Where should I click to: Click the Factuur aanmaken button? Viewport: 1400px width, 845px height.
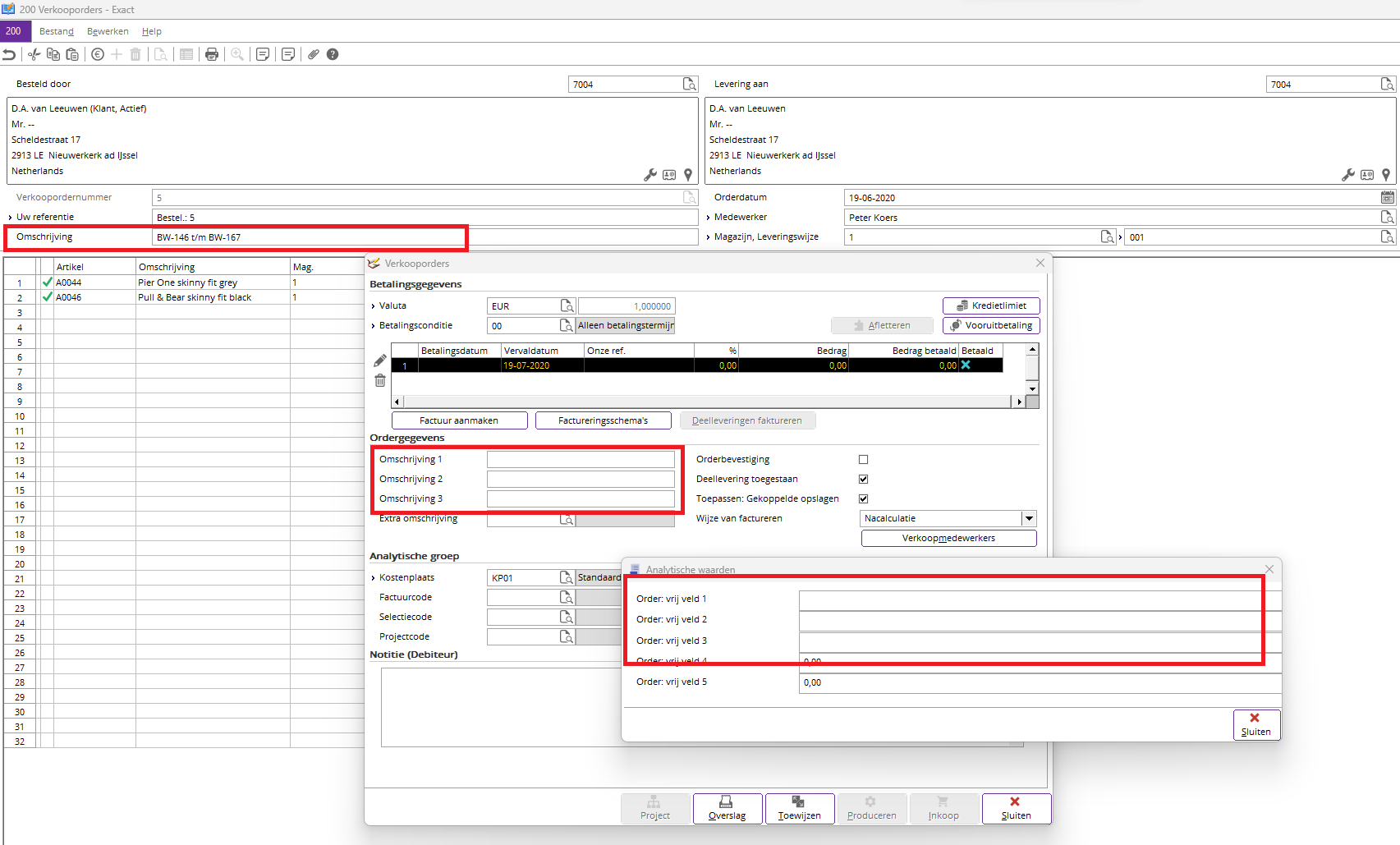[x=459, y=420]
